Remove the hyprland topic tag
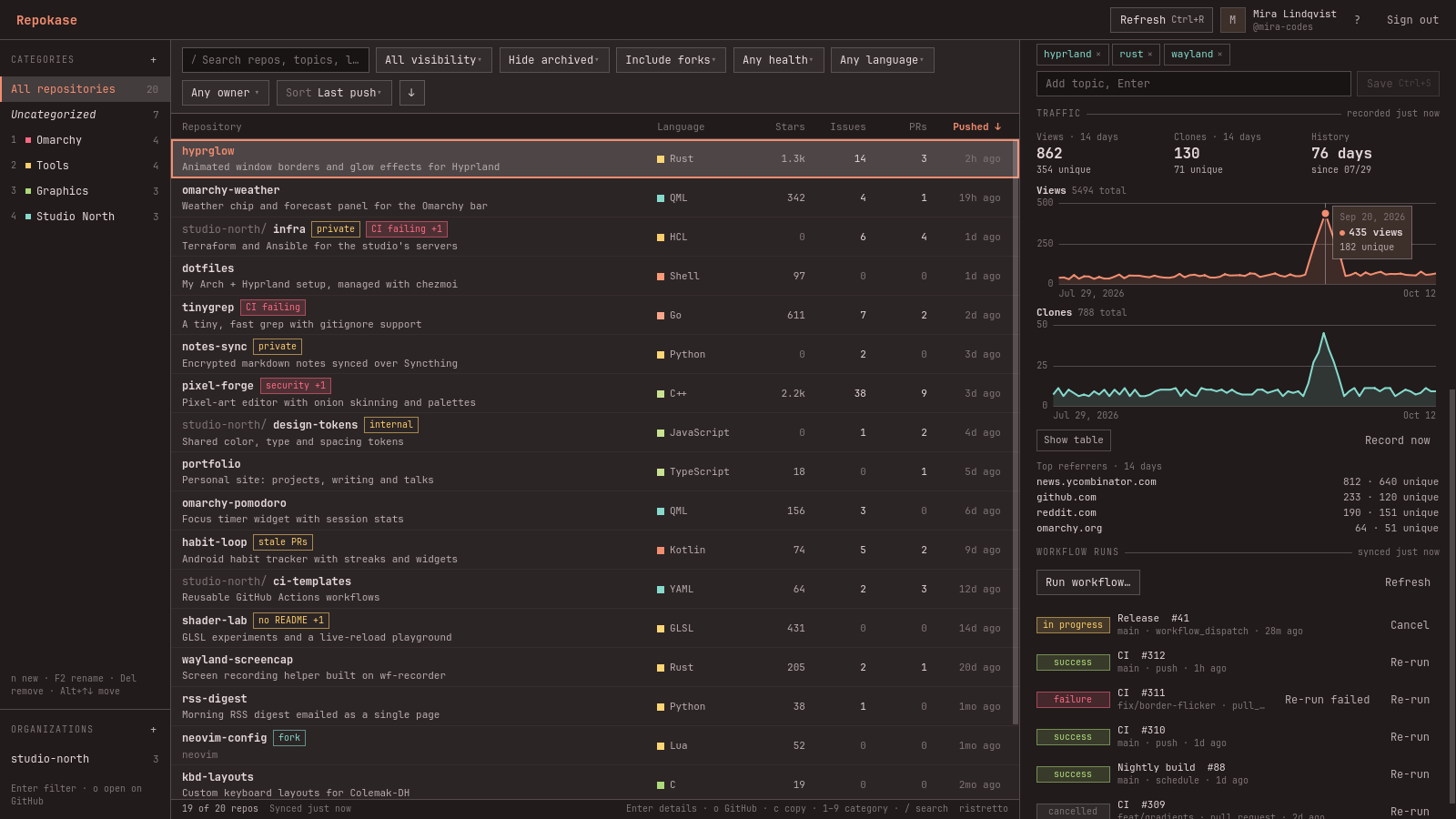 point(1098,55)
